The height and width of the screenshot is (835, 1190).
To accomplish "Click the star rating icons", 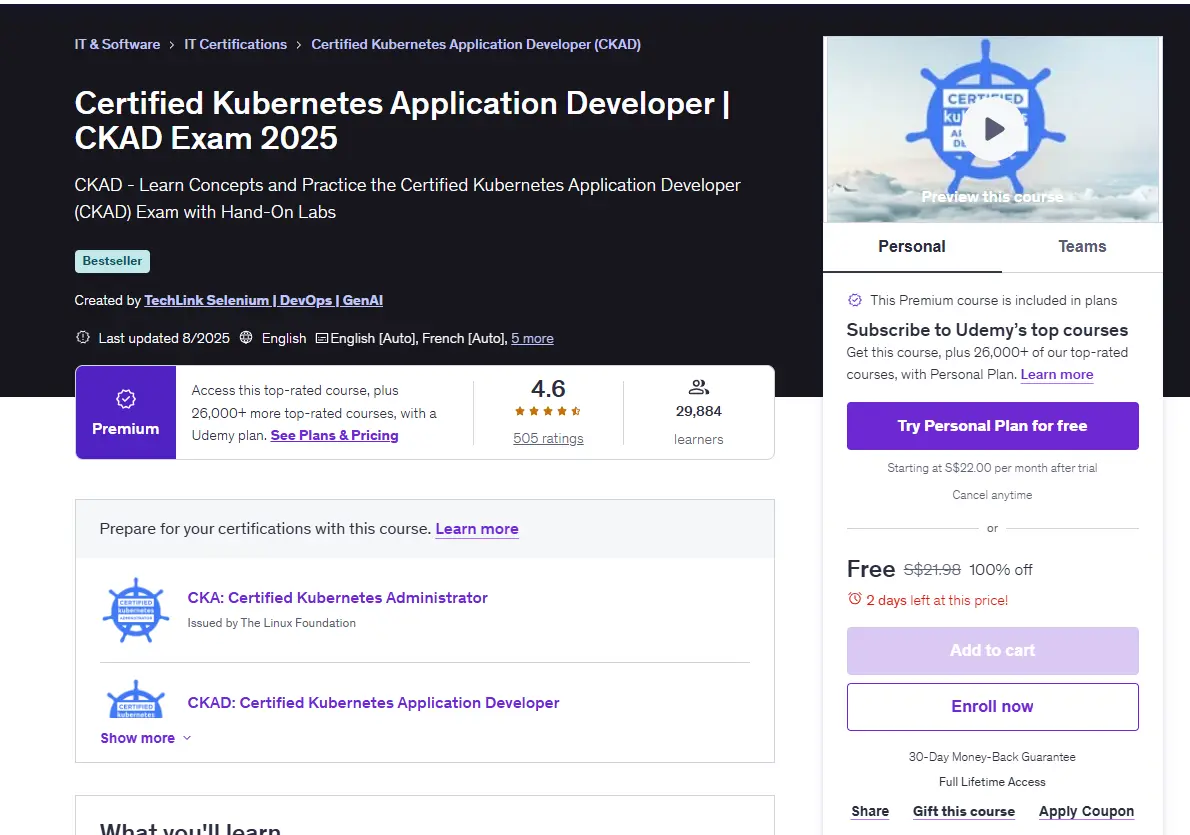I will pos(548,411).
